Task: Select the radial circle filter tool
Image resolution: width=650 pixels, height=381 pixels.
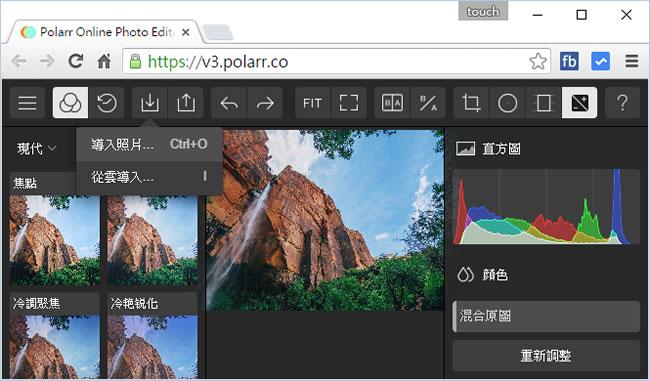Action: [507, 103]
